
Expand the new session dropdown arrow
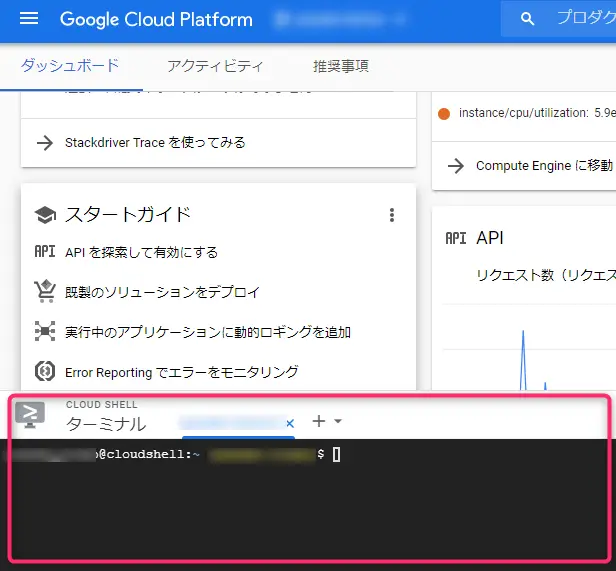pos(338,421)
